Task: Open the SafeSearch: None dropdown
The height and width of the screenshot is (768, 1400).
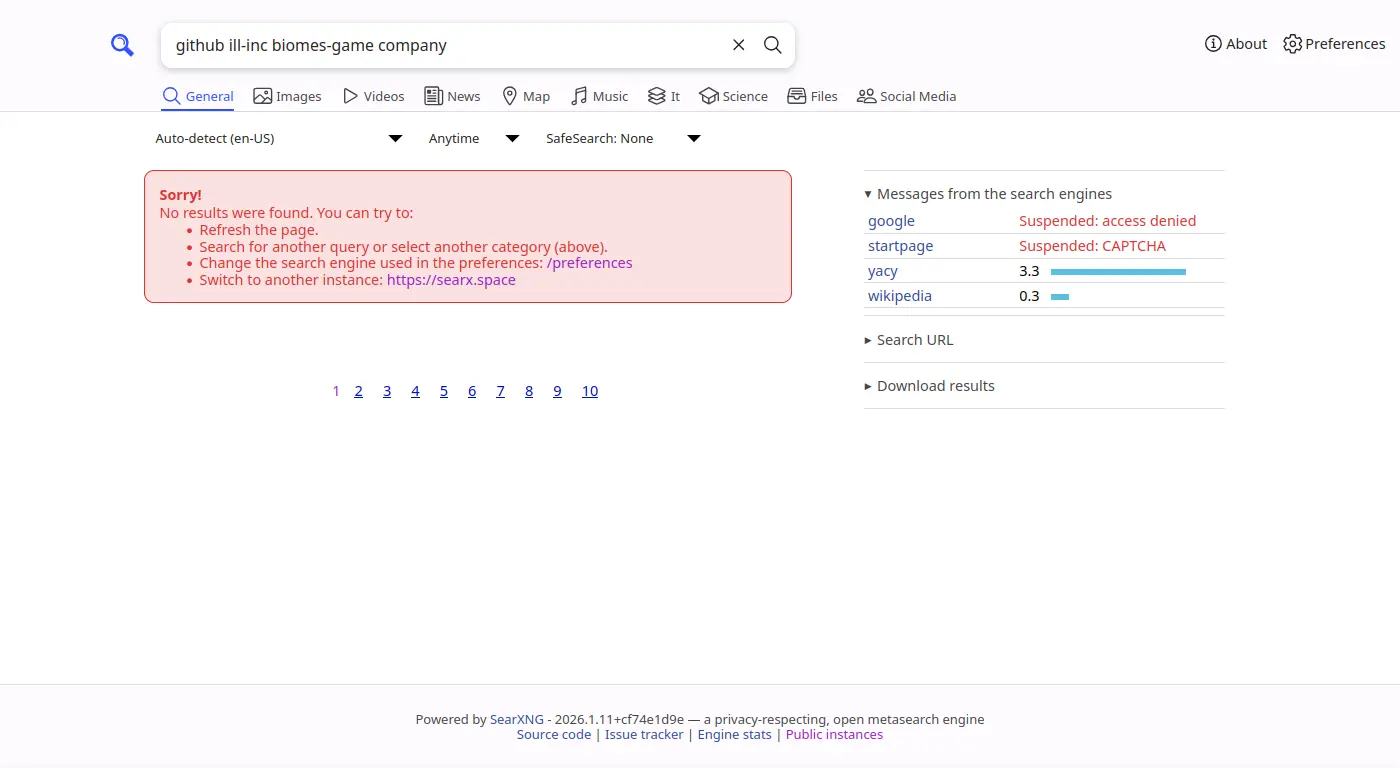Action: (623, 139)
